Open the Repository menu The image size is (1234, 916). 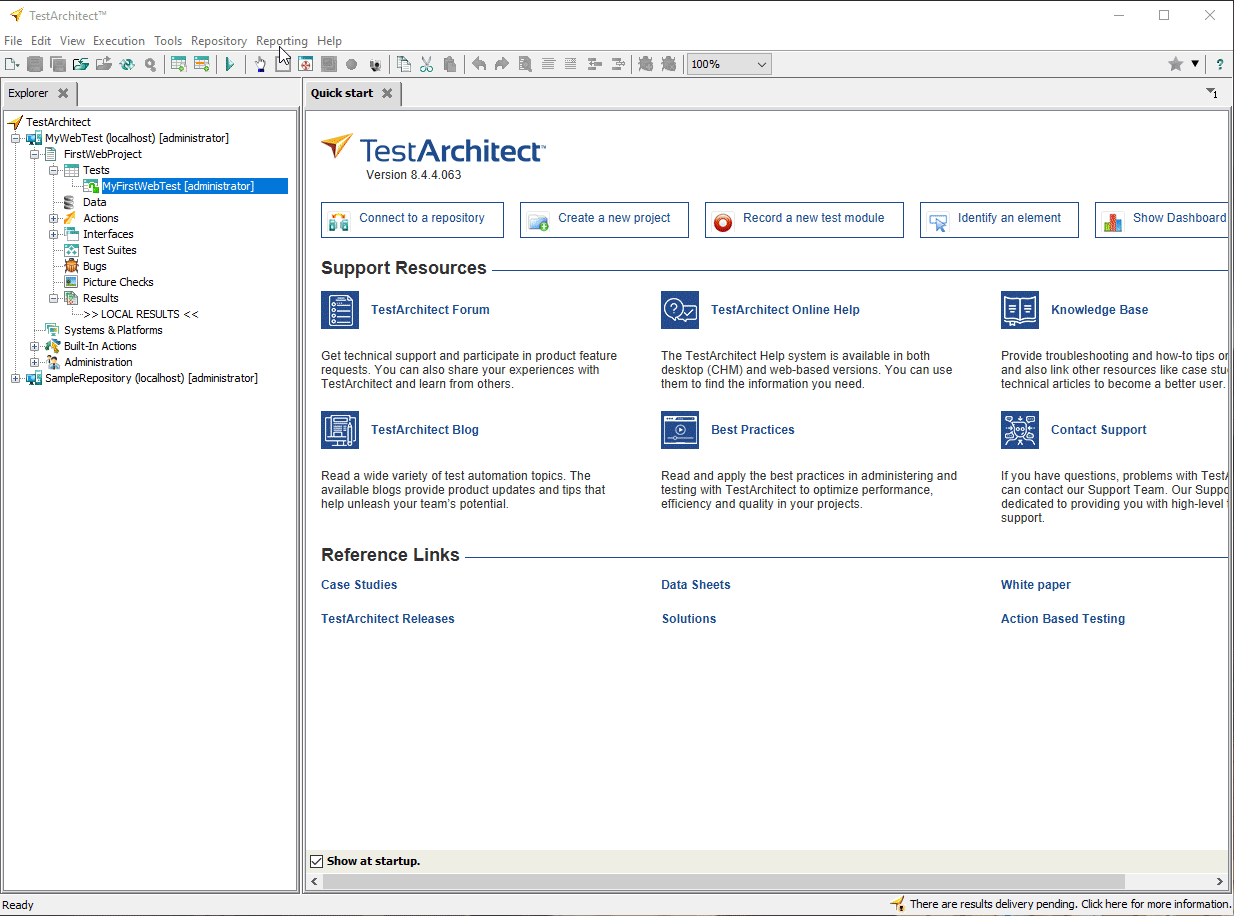coord(219,41)
